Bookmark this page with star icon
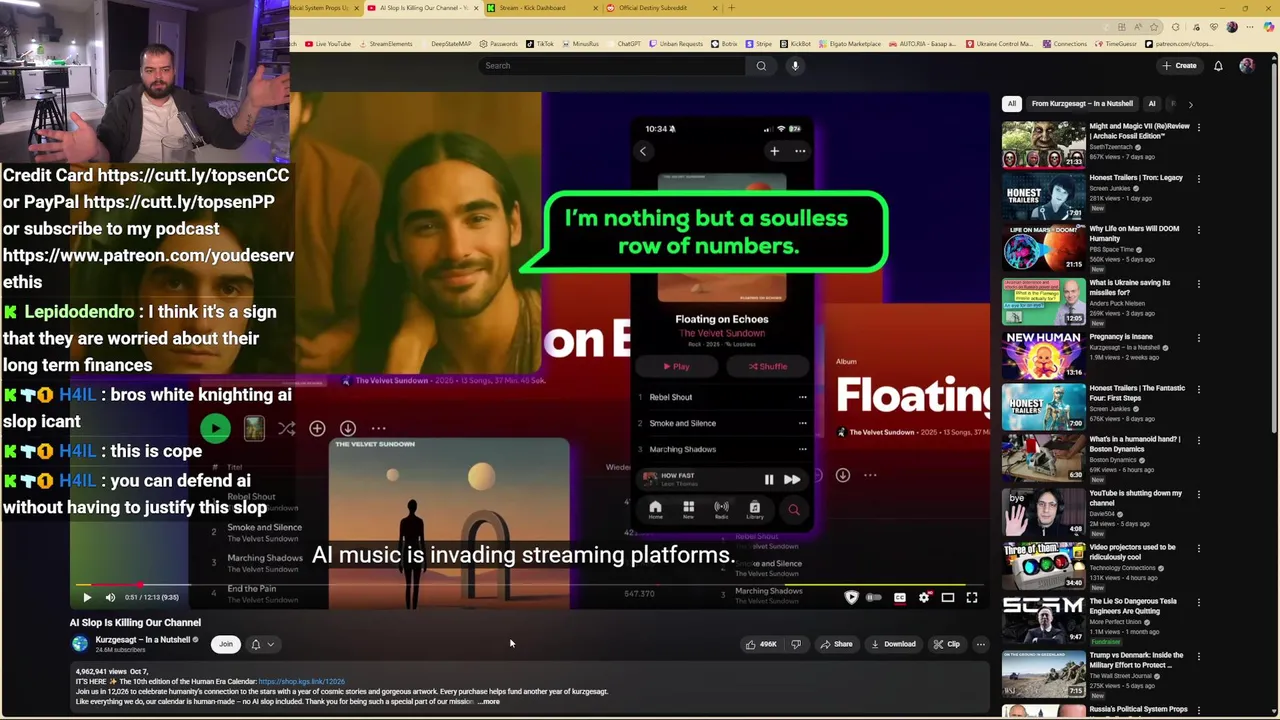This screenshot has width=1280, height=720. 1154,27
